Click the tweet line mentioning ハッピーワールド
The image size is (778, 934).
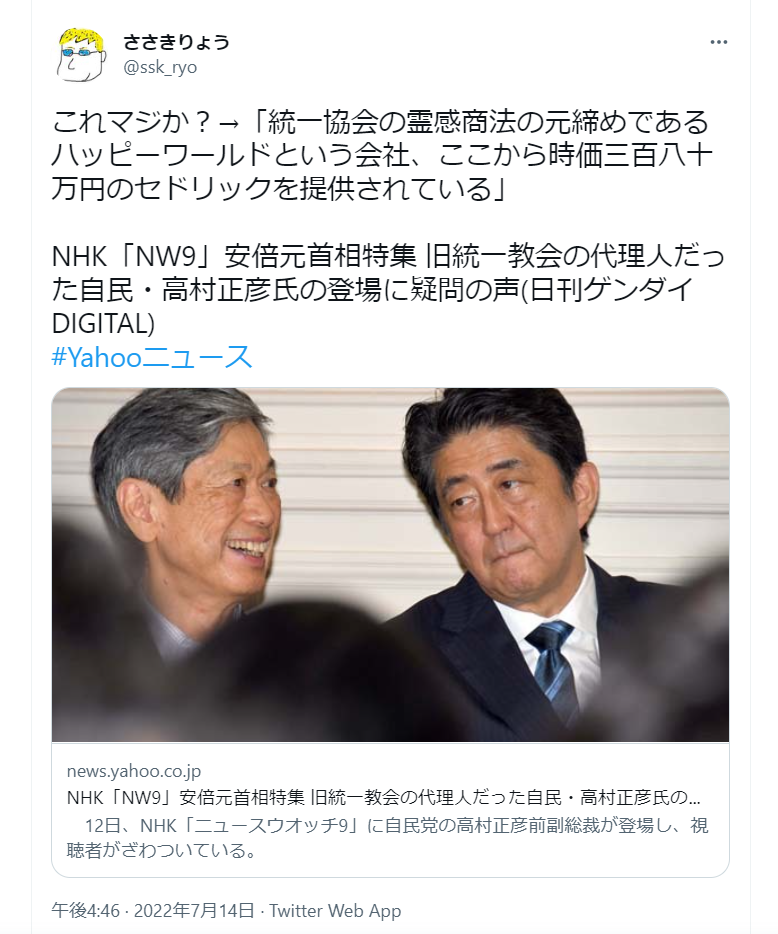click(x=381, y=155)
